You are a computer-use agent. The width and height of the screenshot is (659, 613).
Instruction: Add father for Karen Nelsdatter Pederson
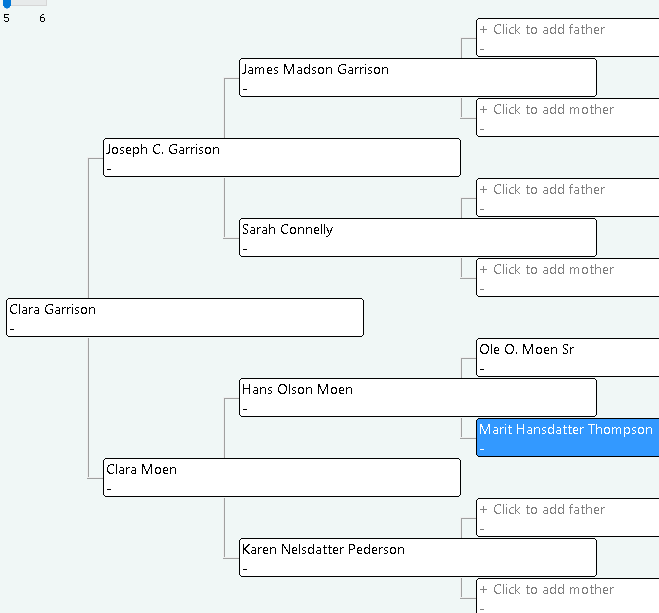568,518
